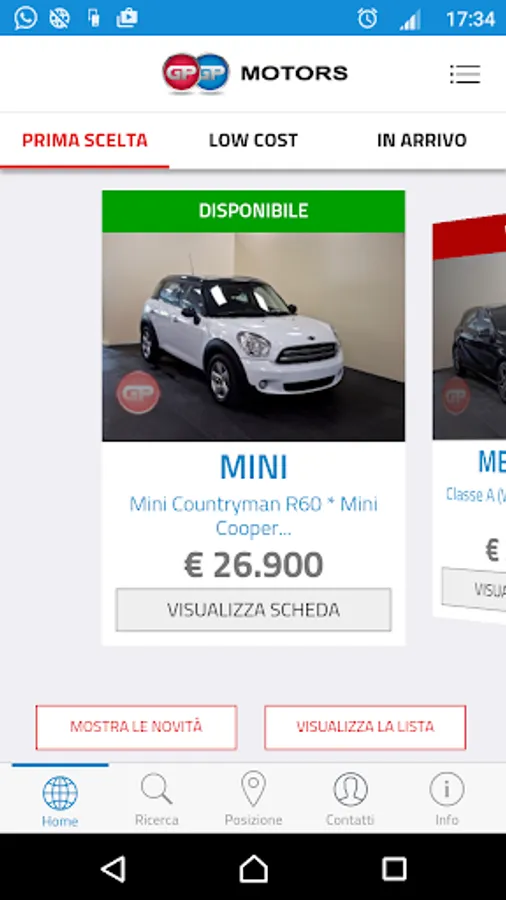This screenshot has height=900, width=506.
Task: Tap the Android back navigation icon
Action: (x=113, y=868)
